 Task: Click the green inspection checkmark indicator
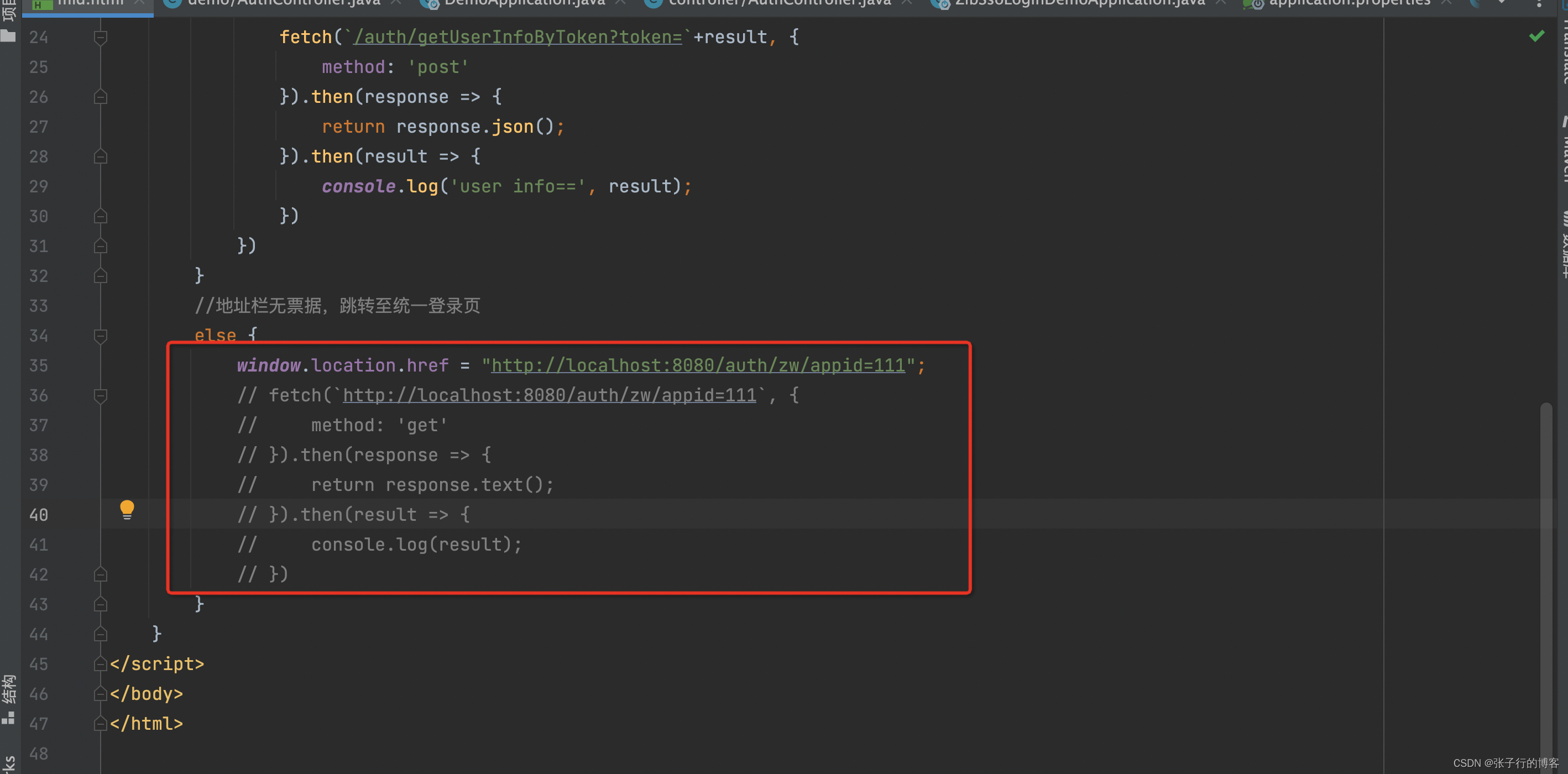pos(1536,36)
